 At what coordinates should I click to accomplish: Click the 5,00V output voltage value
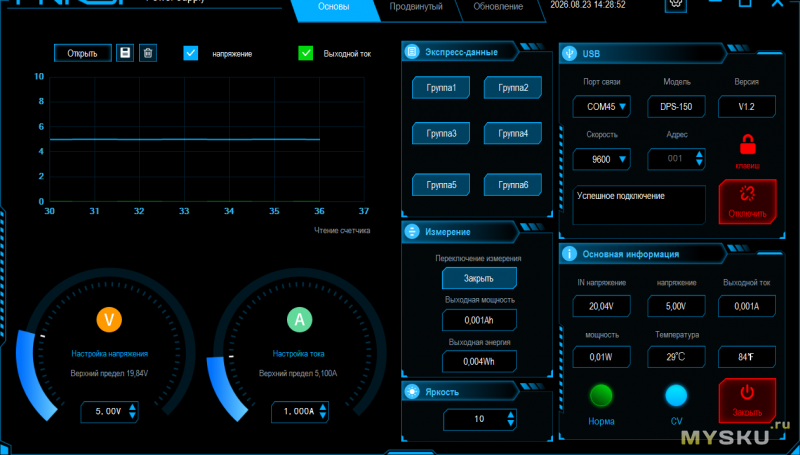pyautogui.click(x=677, y=306)
